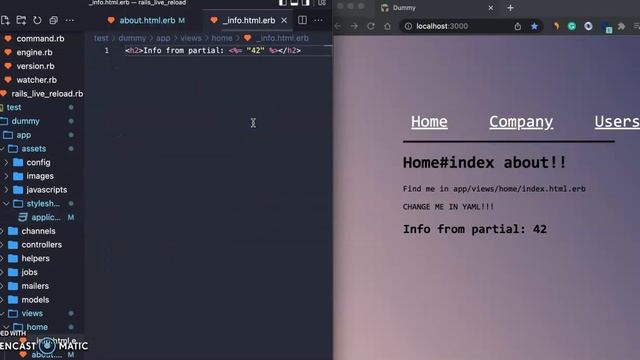Bookmark this page with star icon
Screen dimensions: 640x360
[x=534, y=26]
